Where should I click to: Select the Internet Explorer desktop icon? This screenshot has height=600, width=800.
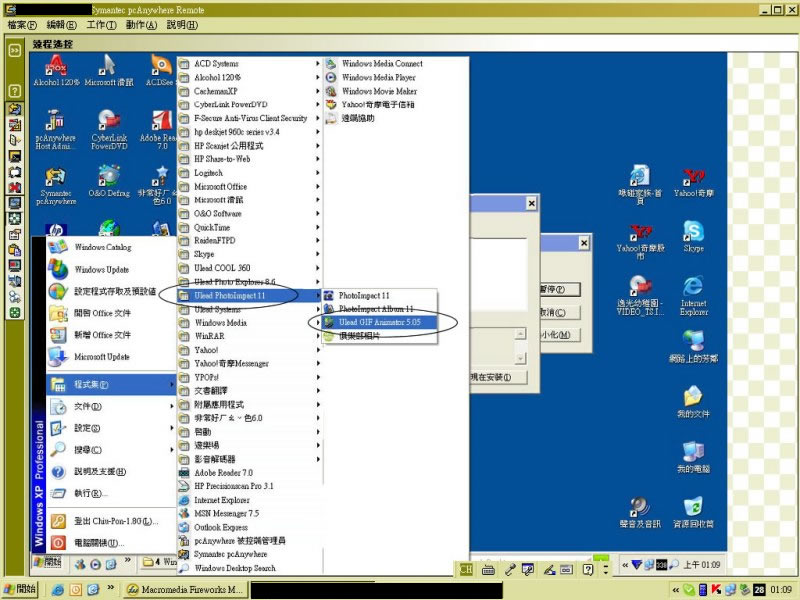(693, 296)
